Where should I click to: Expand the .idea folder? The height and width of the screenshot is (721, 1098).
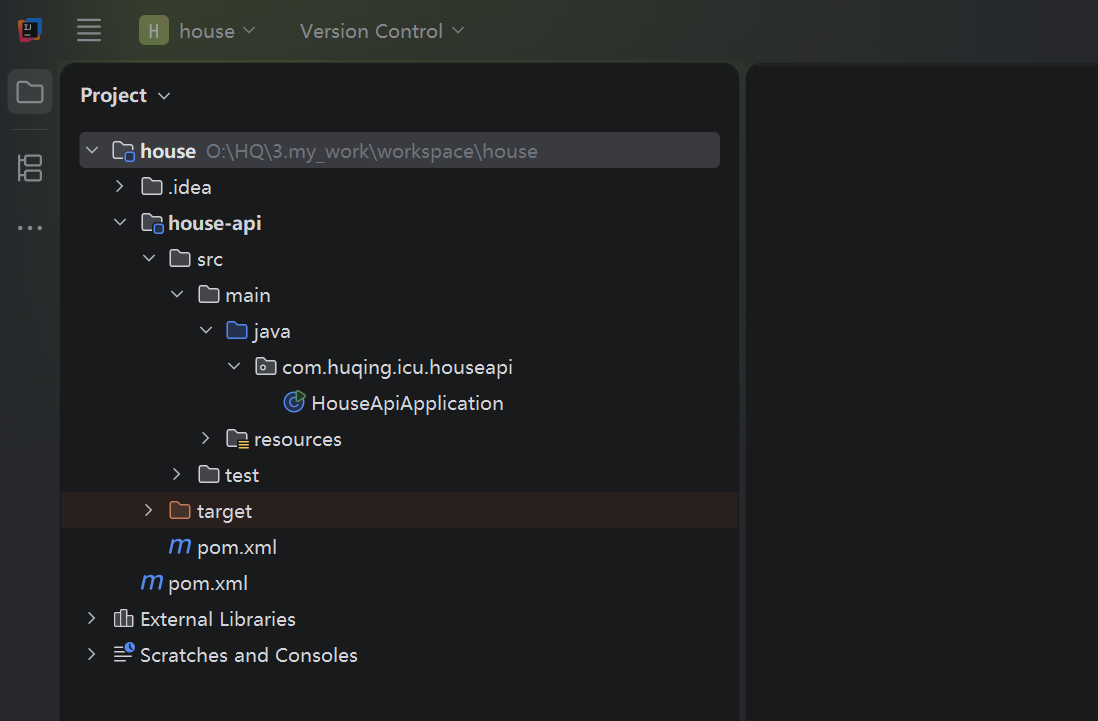point(120,187)
